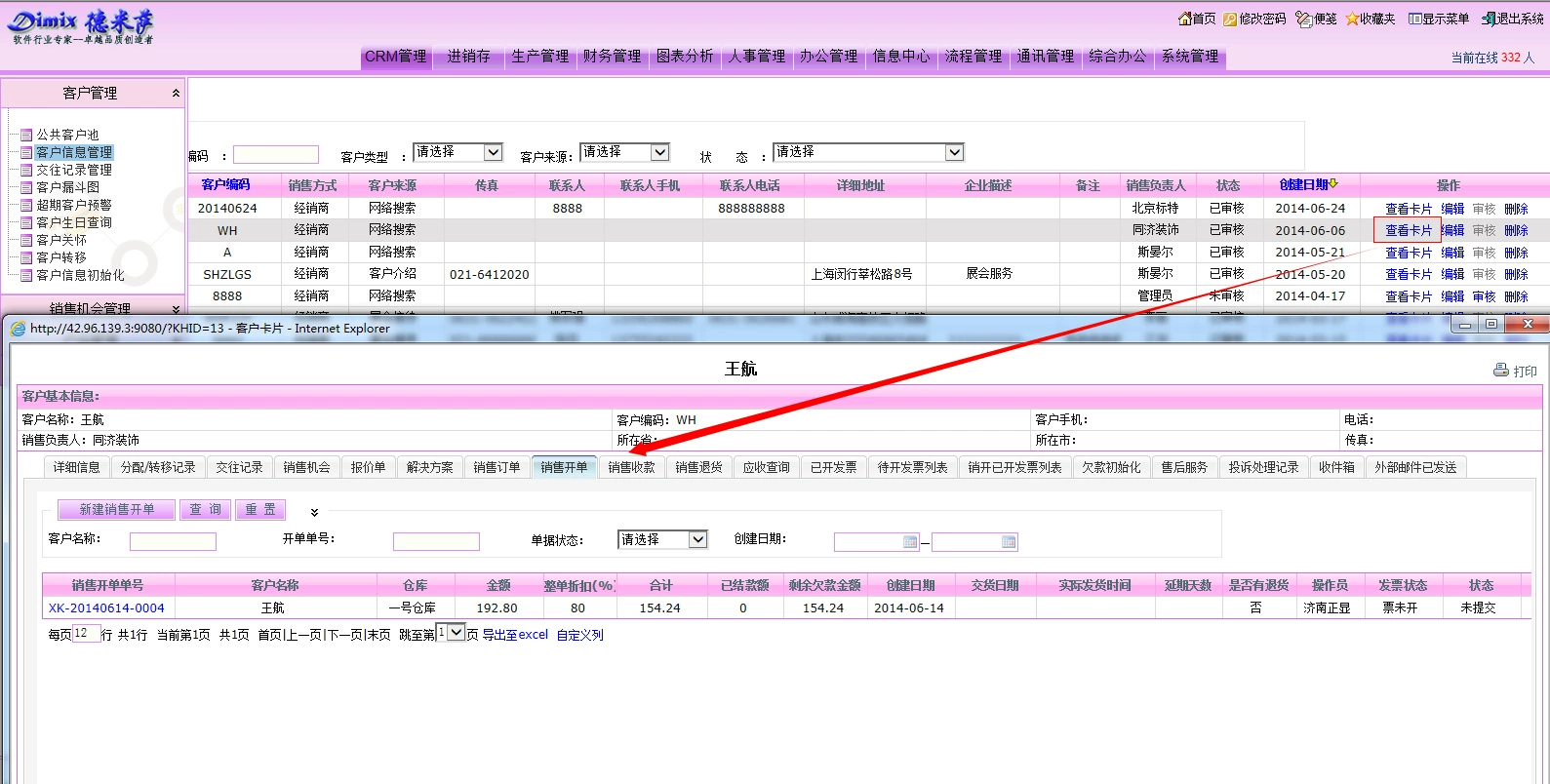The image size is (1550, 784).
Task: Select 公共客户池 in sidebar tree
Action: click(67, 135)
